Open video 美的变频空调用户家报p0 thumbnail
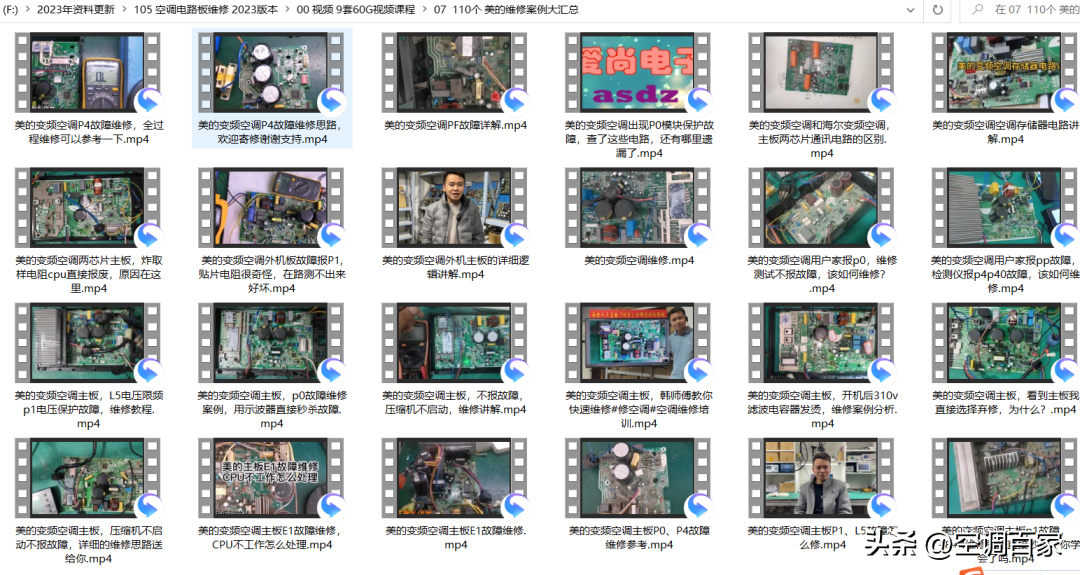Screen dimensions: 1080x575 click(x=822, y=207)
